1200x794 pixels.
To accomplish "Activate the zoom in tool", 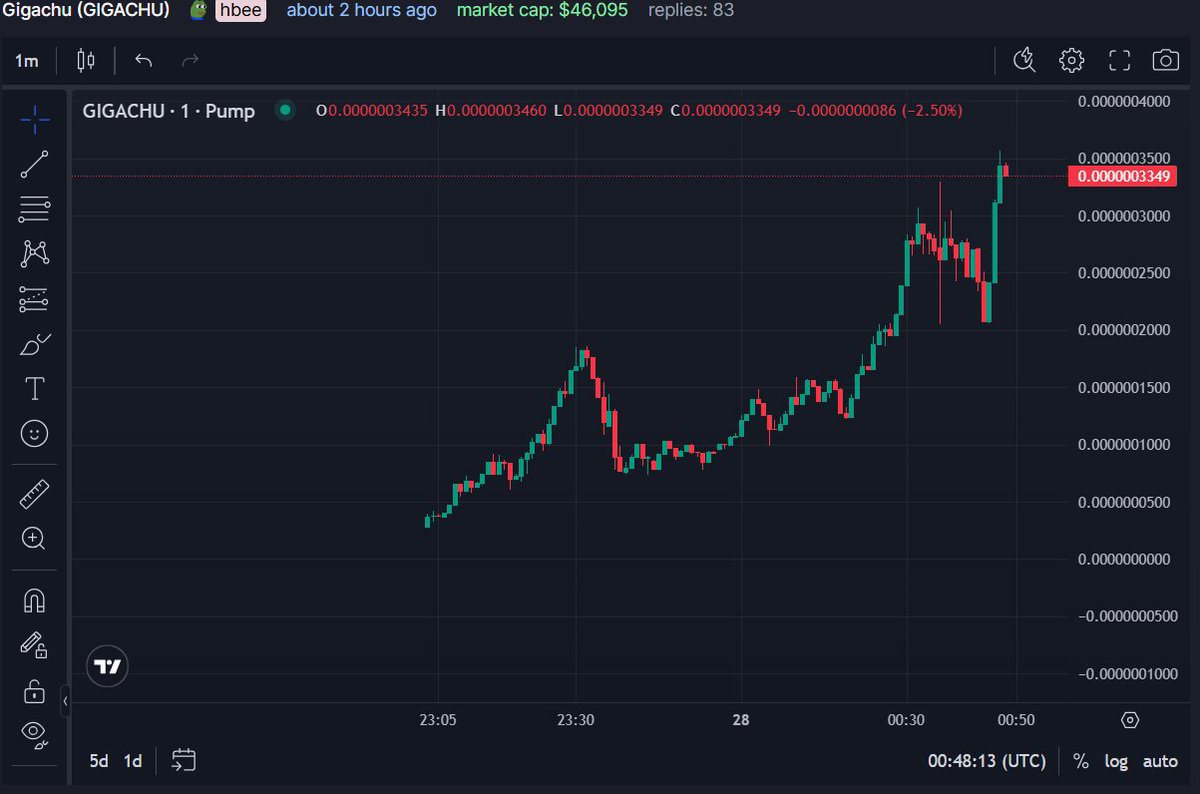I will click(34, 538).
